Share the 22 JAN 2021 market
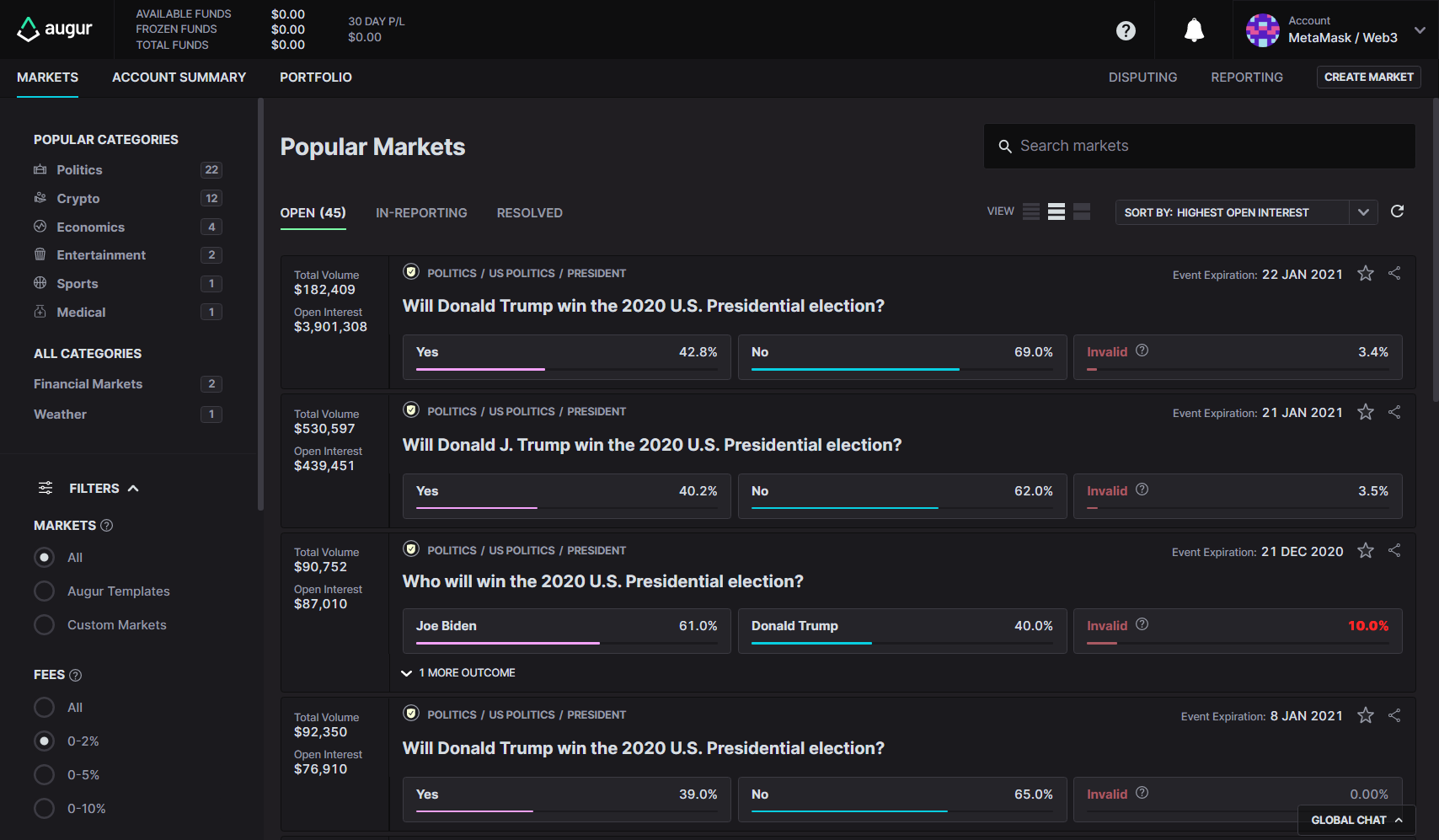This screenshot has height=840, width=1439. [1394, 274]
